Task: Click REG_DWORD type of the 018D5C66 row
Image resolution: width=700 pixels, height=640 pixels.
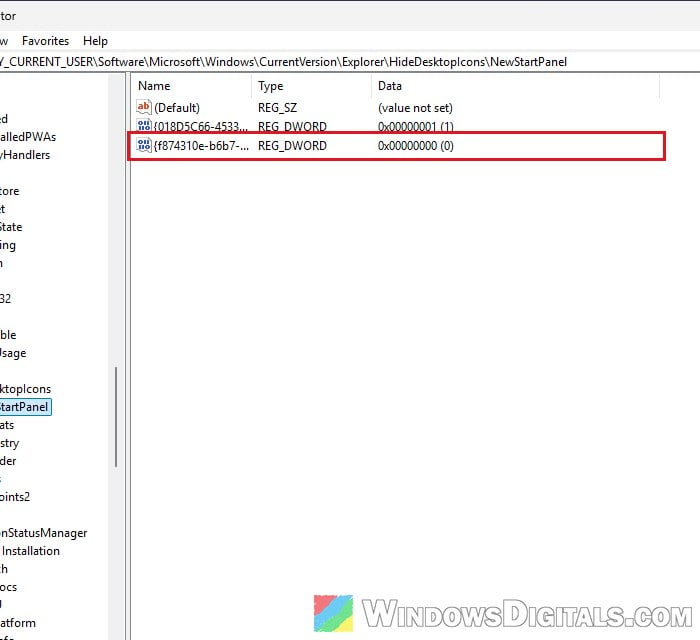Action: tap(292, 127)
